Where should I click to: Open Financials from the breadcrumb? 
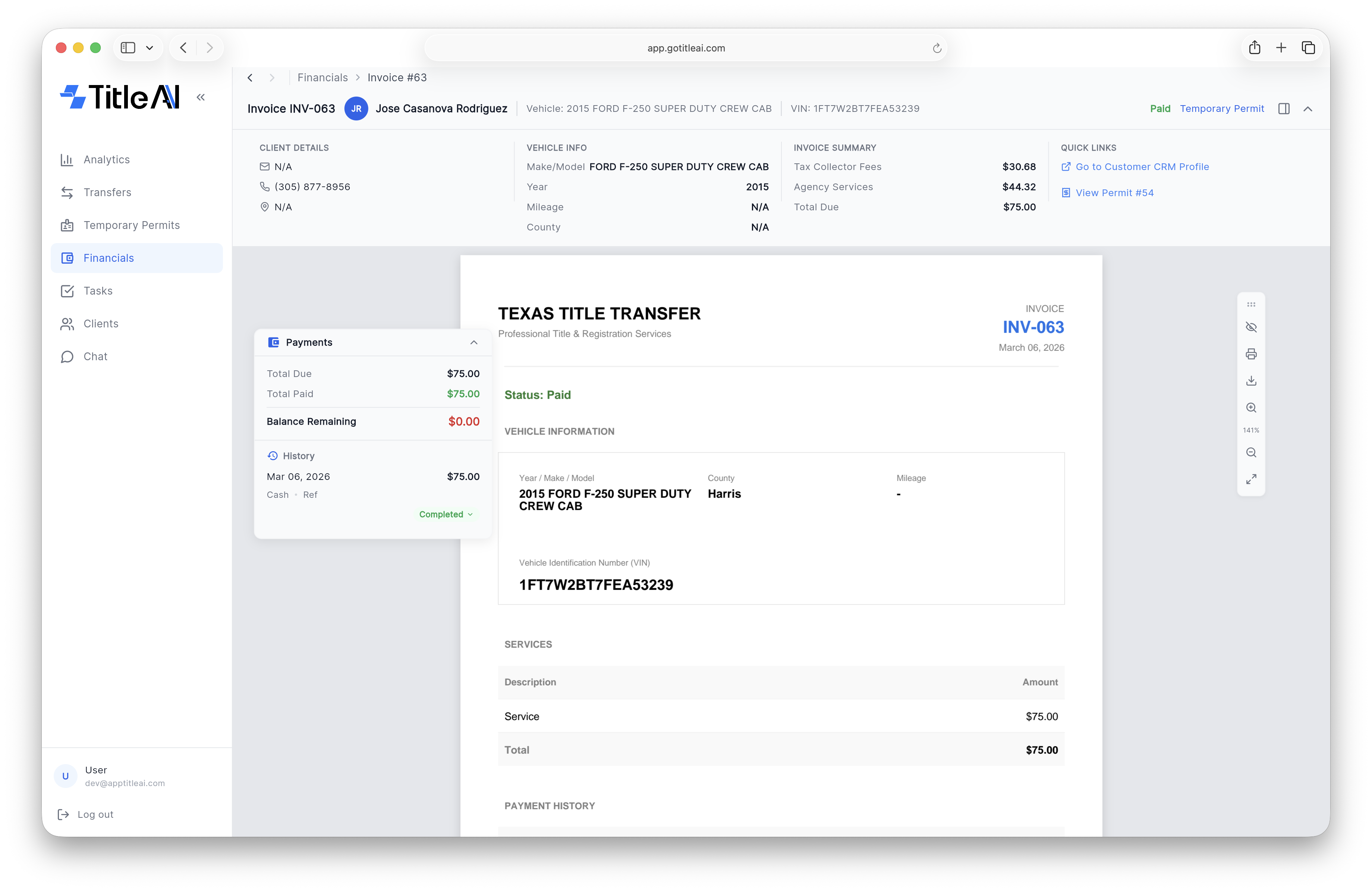click(x=322, y=77)
